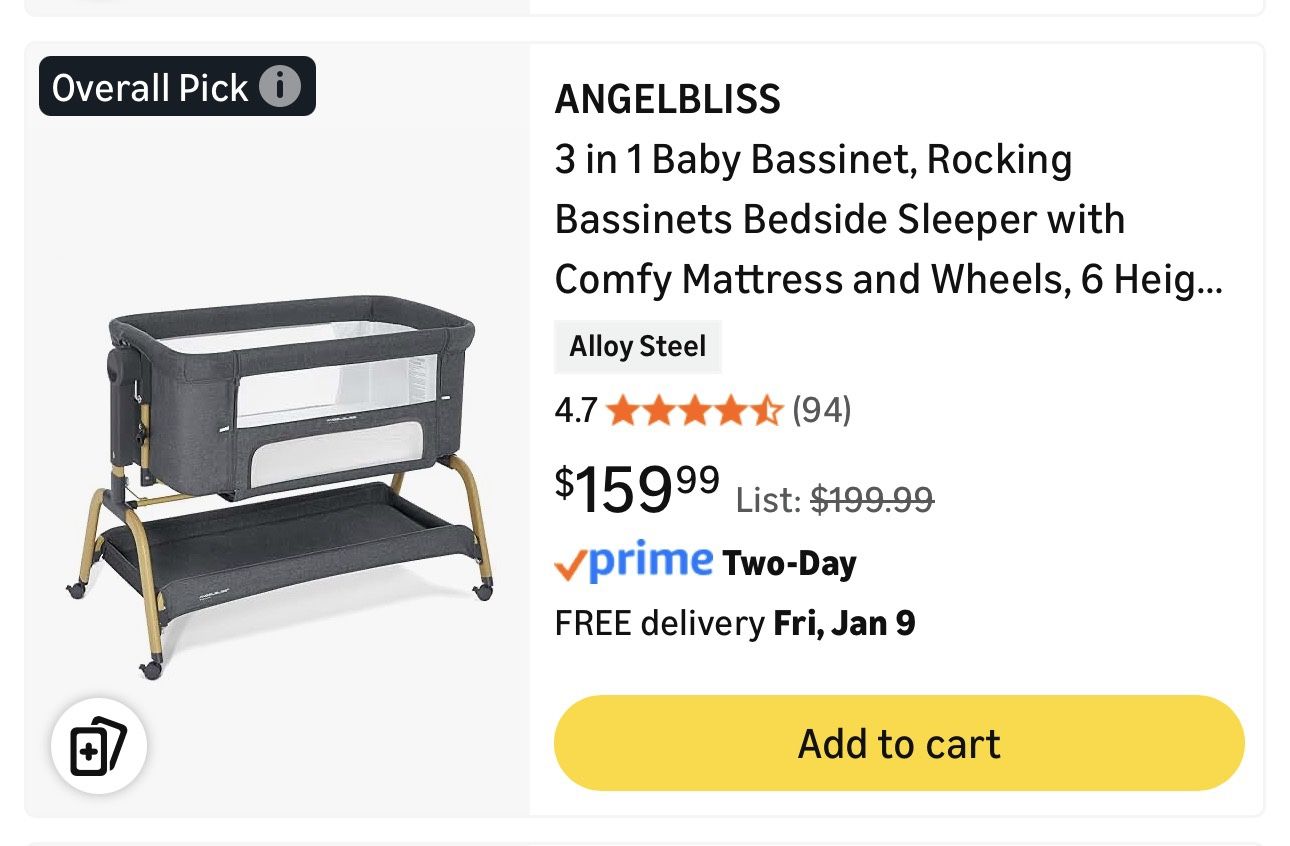Click the Overall Pick info icon
This screenshot has width=1290, height=846.
[x=282, y=87]
